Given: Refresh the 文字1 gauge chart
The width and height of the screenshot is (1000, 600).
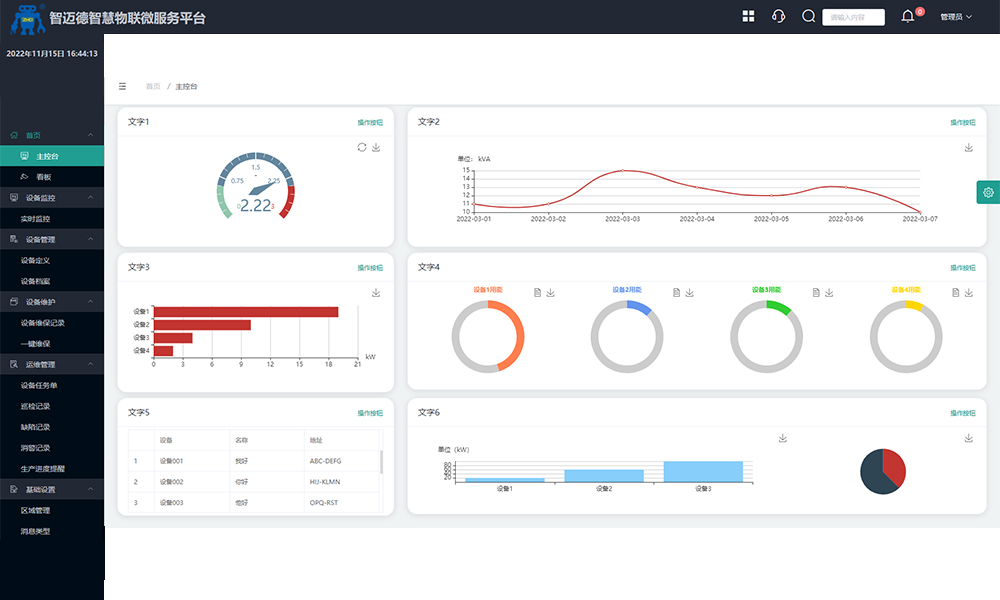Looking at the screenshot, I should coord(362,147).
